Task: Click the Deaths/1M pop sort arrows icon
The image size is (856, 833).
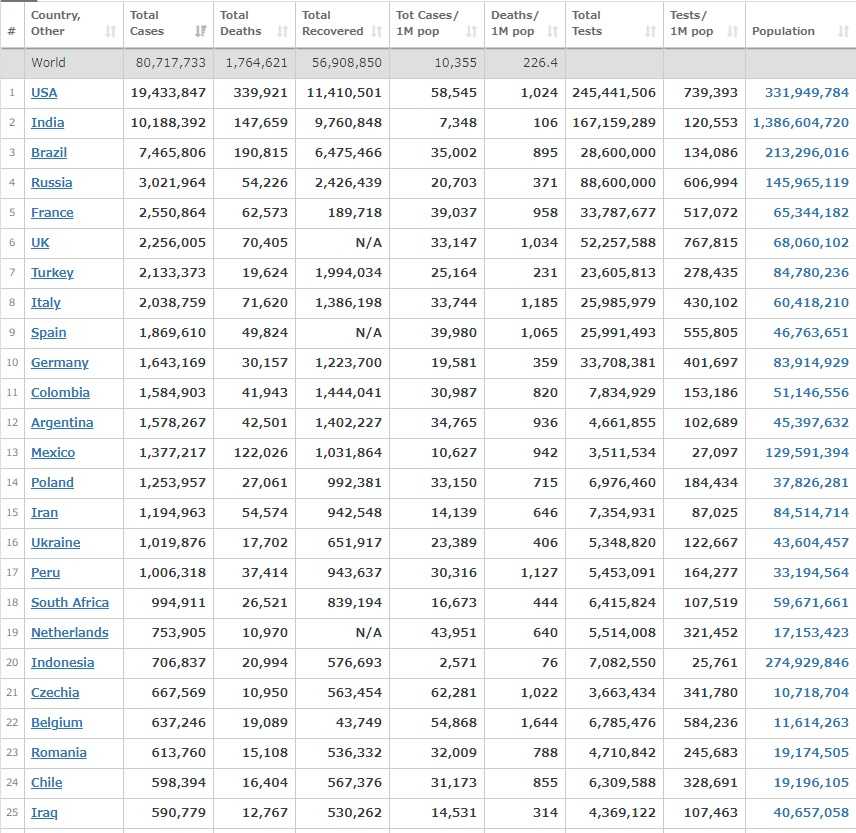Action: pyautogui.click(x=552, y=32)
